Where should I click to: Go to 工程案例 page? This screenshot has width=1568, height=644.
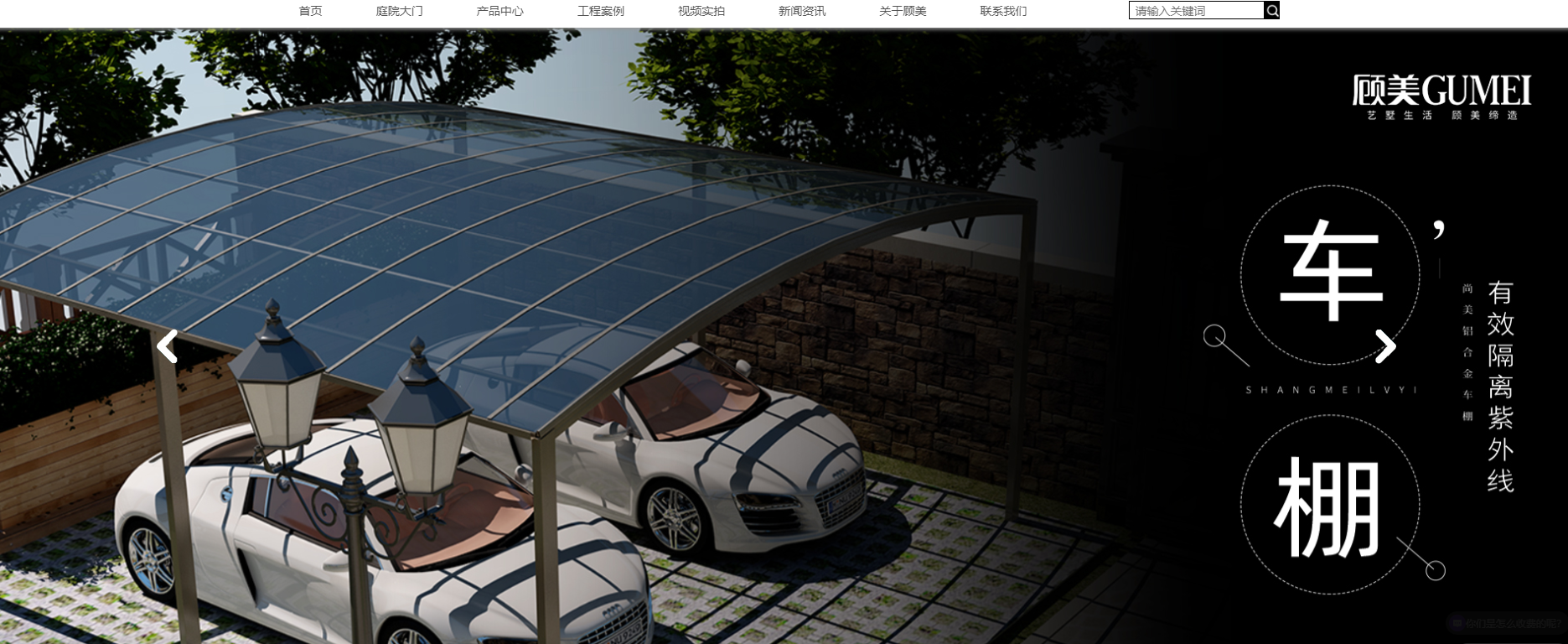(600, 11)
